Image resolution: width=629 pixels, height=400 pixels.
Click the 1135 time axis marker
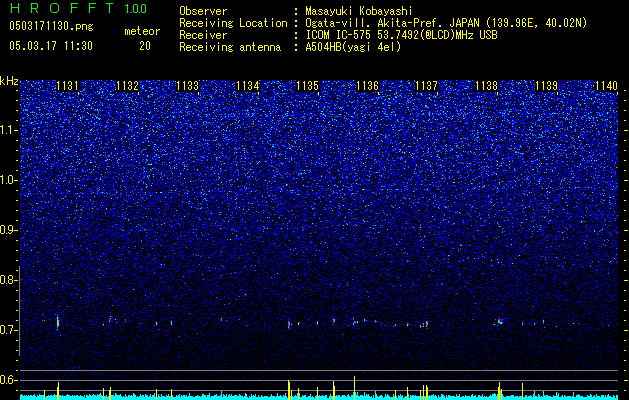click(x=307, y=86)
